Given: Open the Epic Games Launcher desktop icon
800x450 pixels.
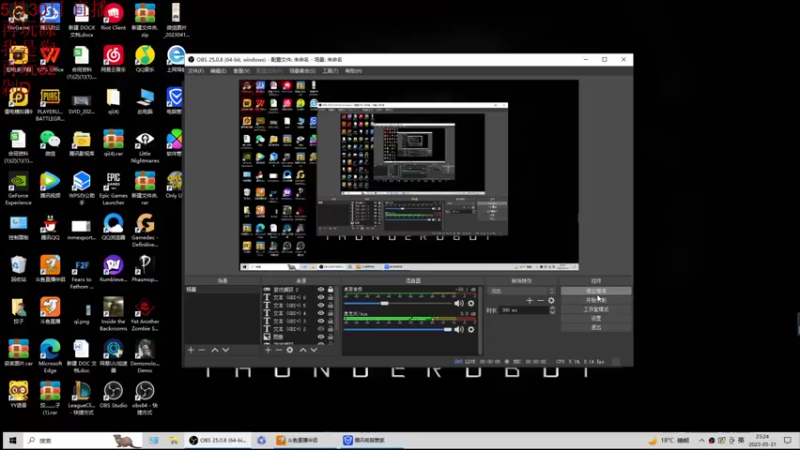Looking at the screenshot, I should (113, 189).
